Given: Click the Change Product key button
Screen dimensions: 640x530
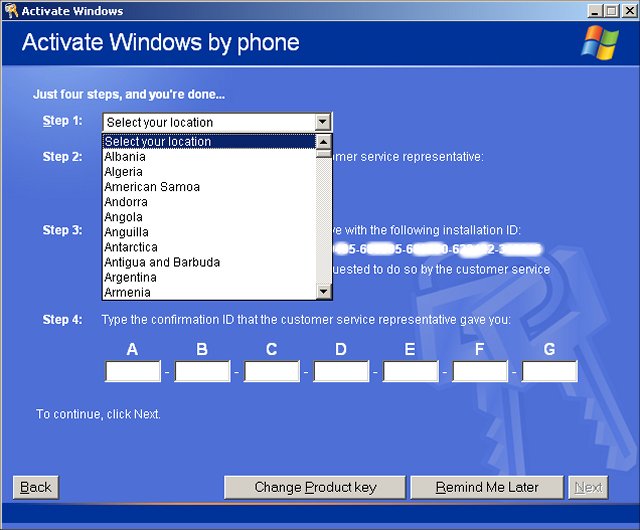Looking at the screenshot, I should pos(315,487).
